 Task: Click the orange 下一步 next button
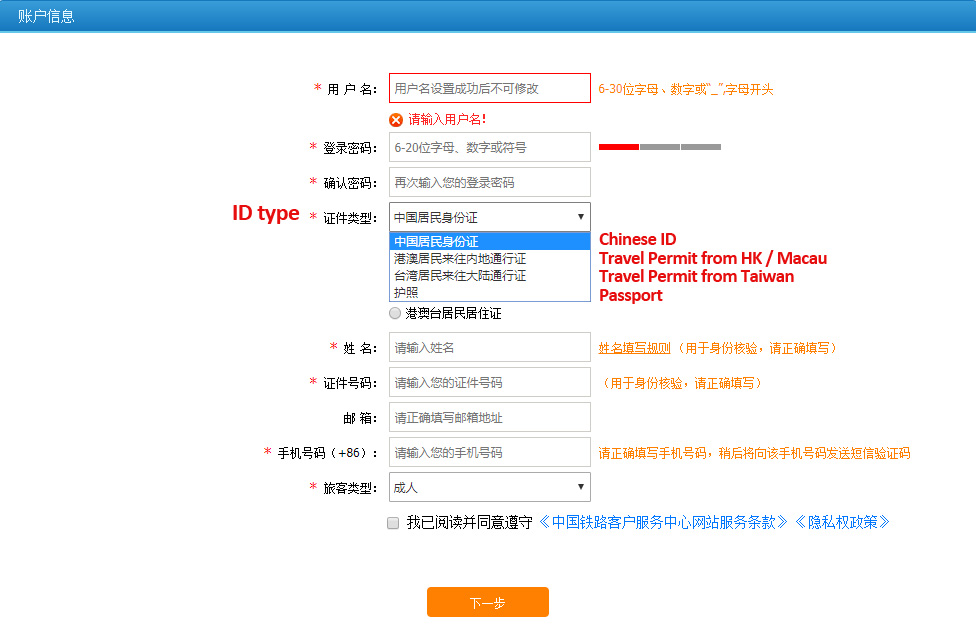point(487,602)
